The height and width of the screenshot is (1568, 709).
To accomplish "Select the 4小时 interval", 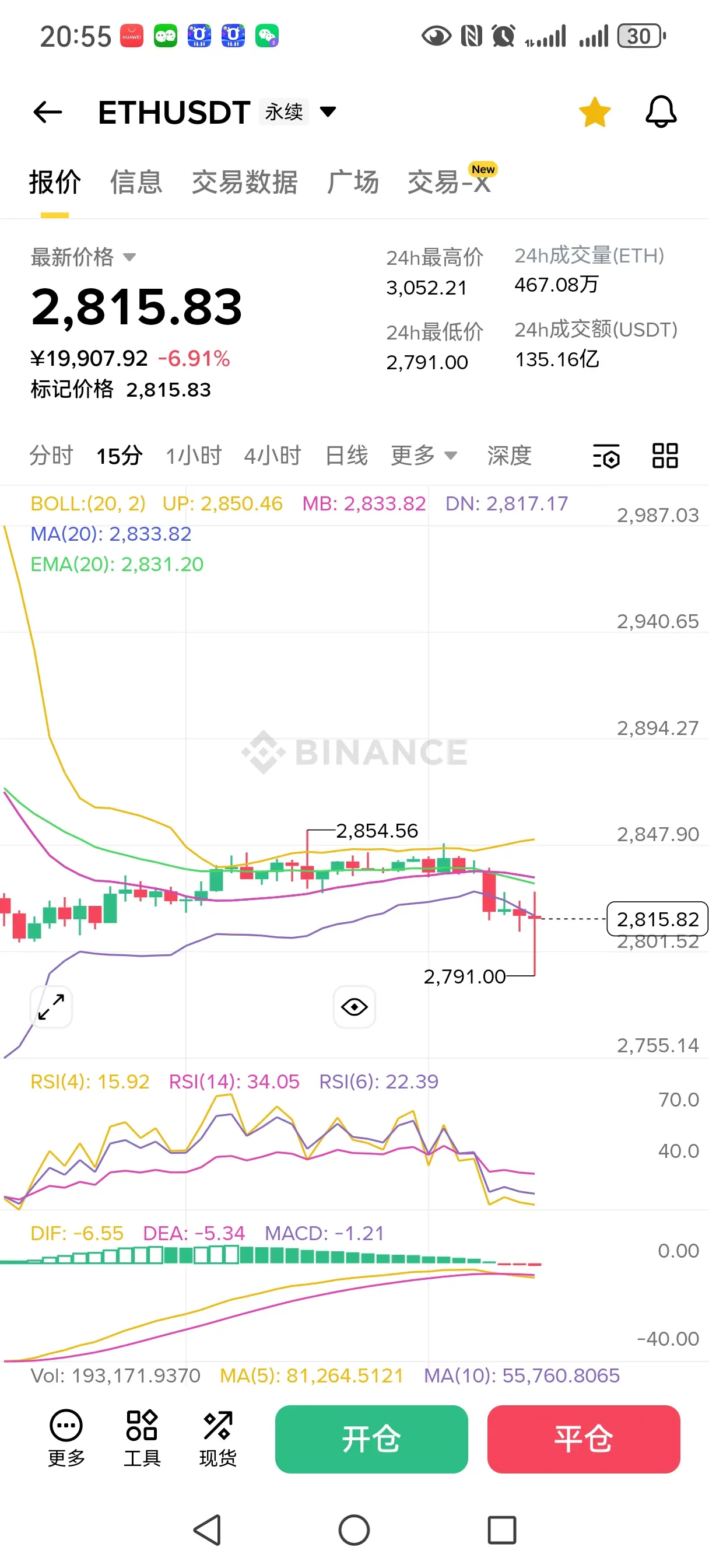I will tap(273, 456).
